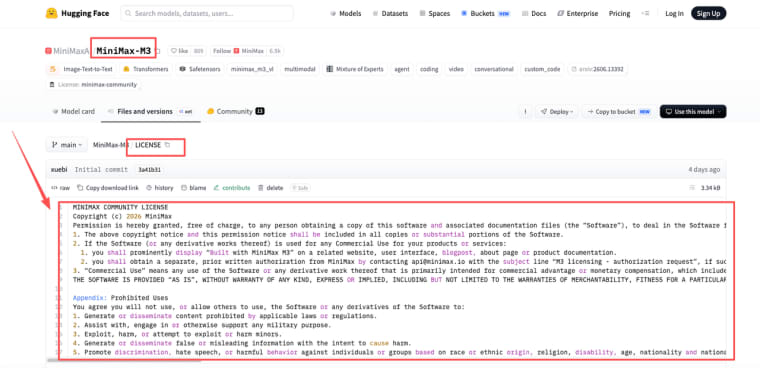Open the Pricing page

click(x=619, y=14)
